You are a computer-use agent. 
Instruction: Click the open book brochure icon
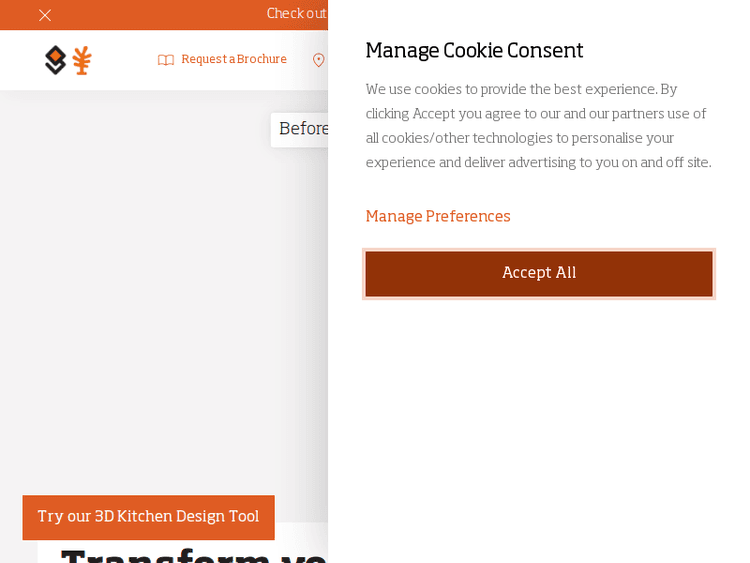point(166,60)
